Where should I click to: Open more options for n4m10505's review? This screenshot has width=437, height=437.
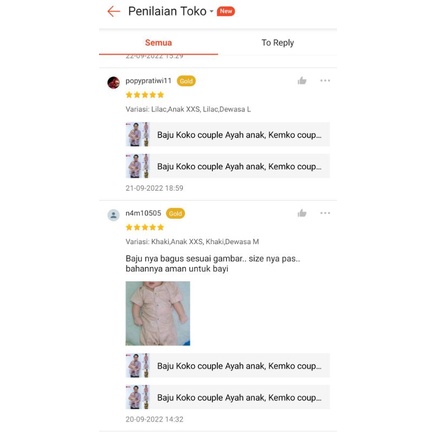pos(325,213)
